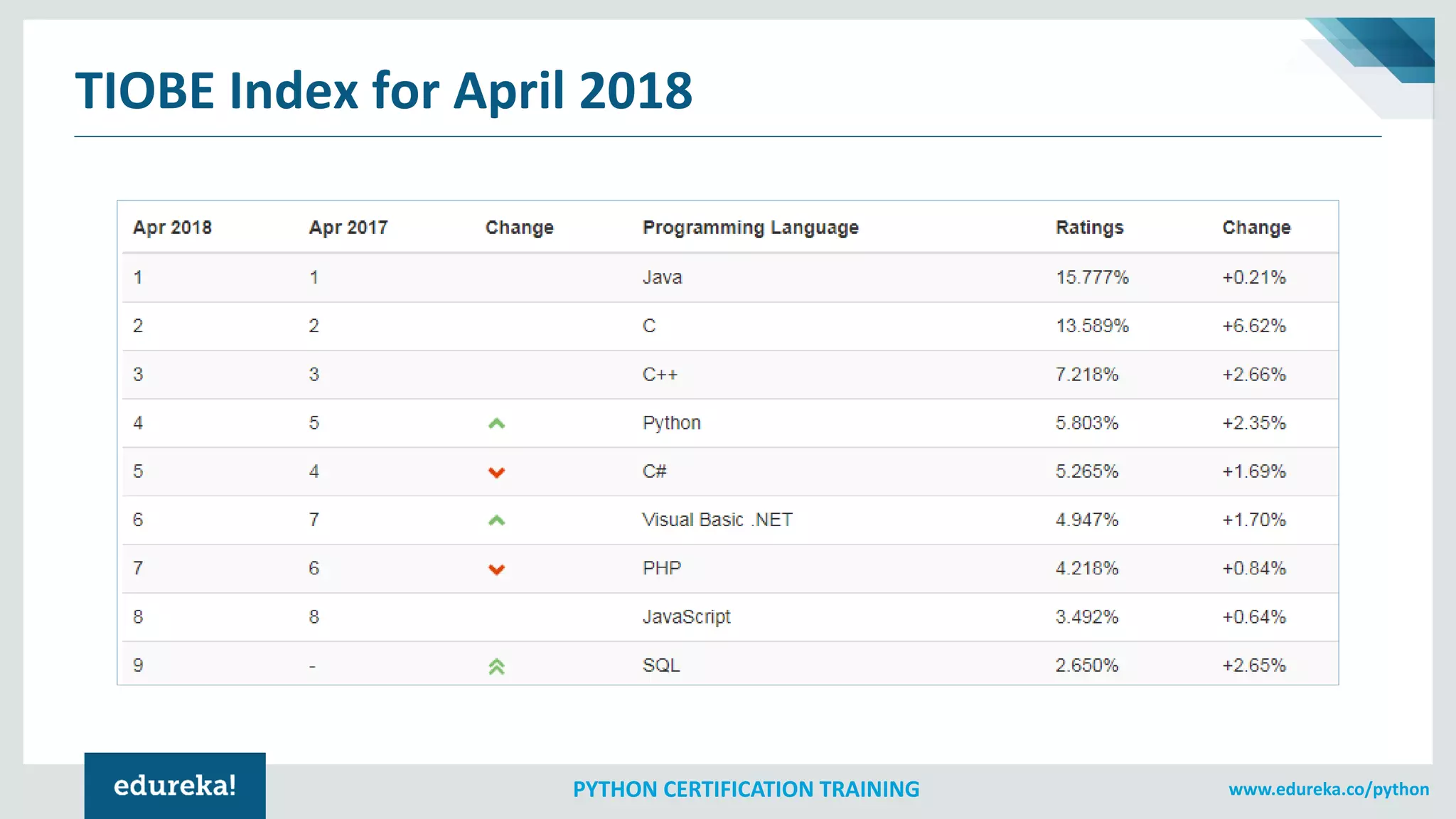Click the language name Python

click(x=672, y=423)
